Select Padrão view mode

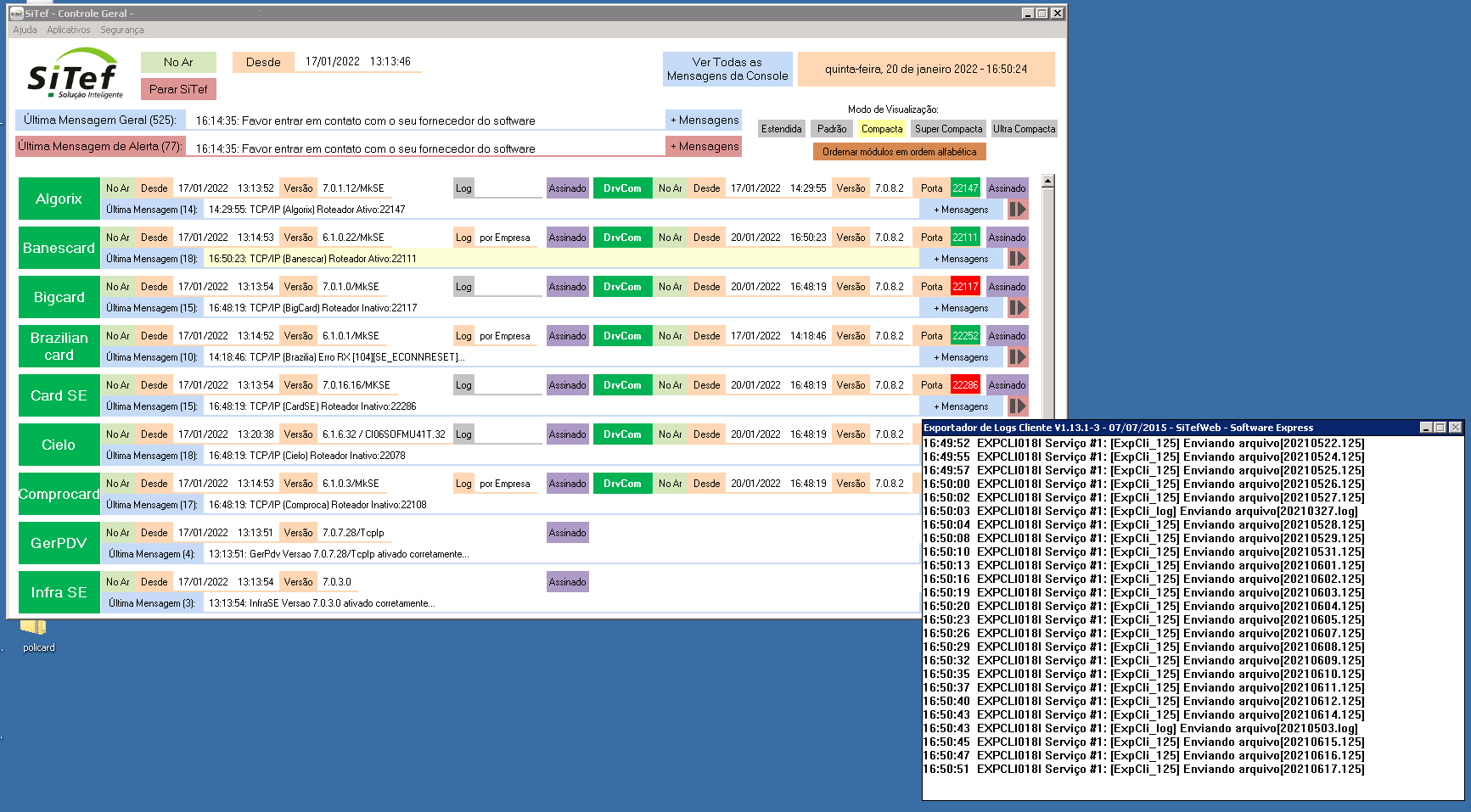tap(832, 129)
